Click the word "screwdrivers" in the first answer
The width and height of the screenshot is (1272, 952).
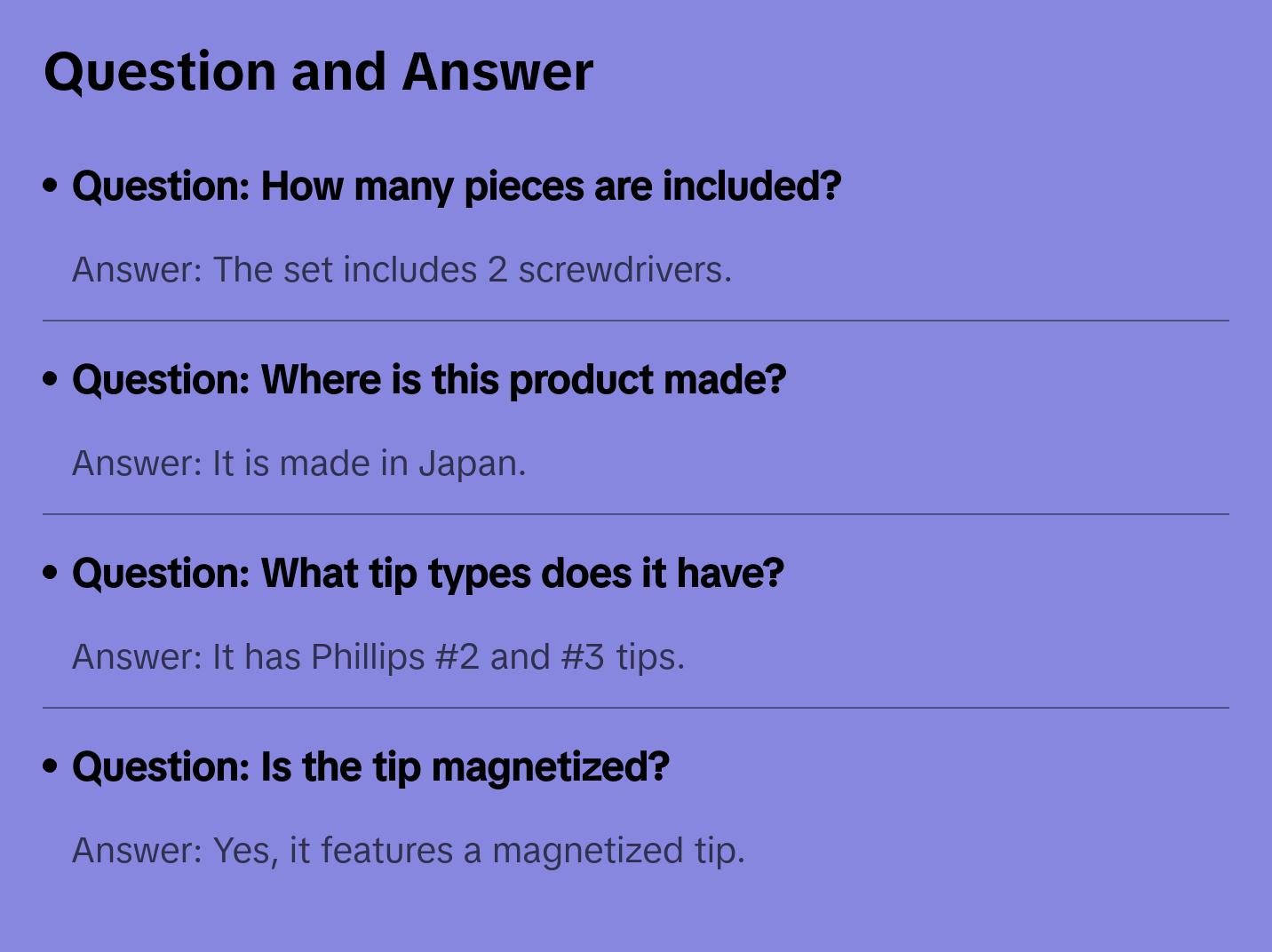tap(624, 270)
